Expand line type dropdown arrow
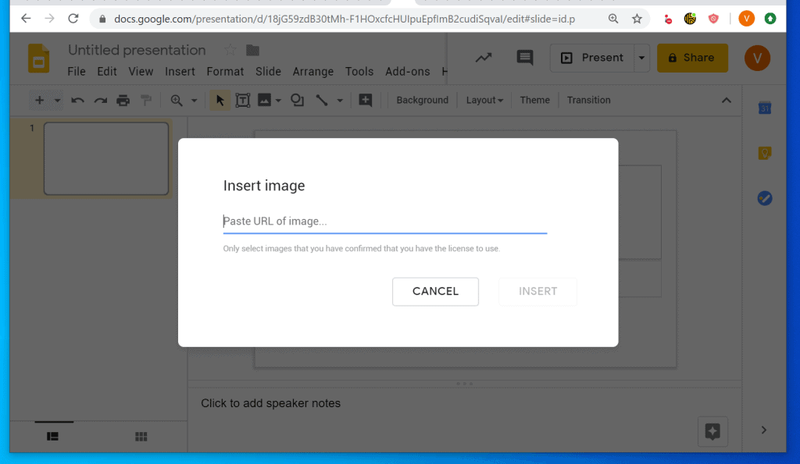 [340, 101]
